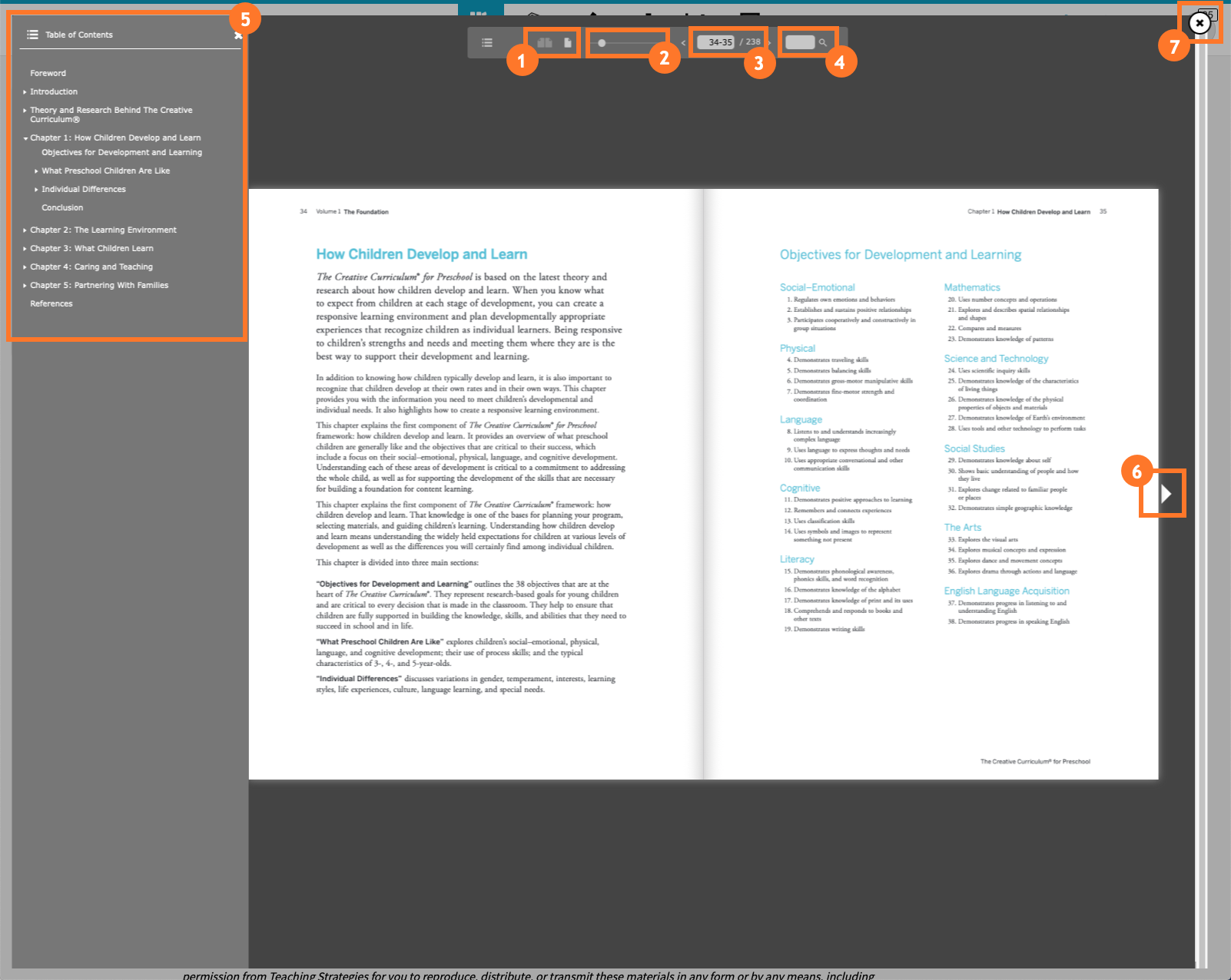Turn to next page with large right arrow
1231x980 pixels.
coord(1166,493)
